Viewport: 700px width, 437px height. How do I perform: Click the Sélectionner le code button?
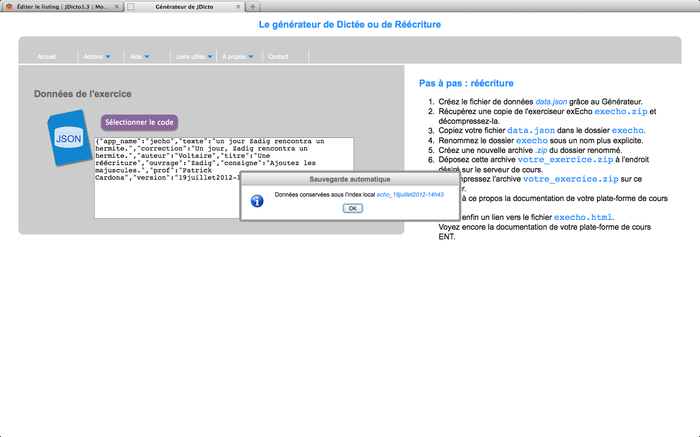click(x=139, y=122)
